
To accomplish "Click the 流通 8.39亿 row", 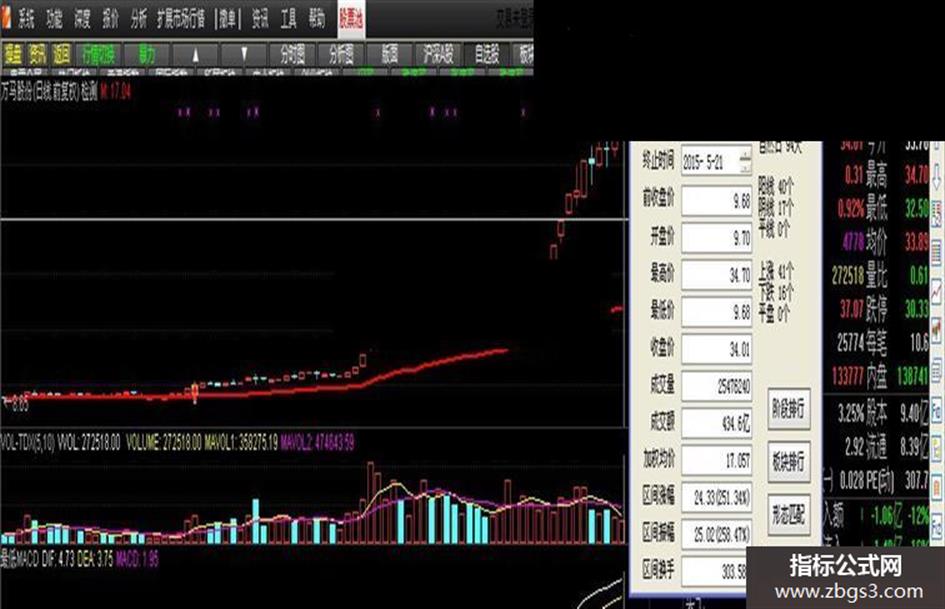I will click(897, 447).
